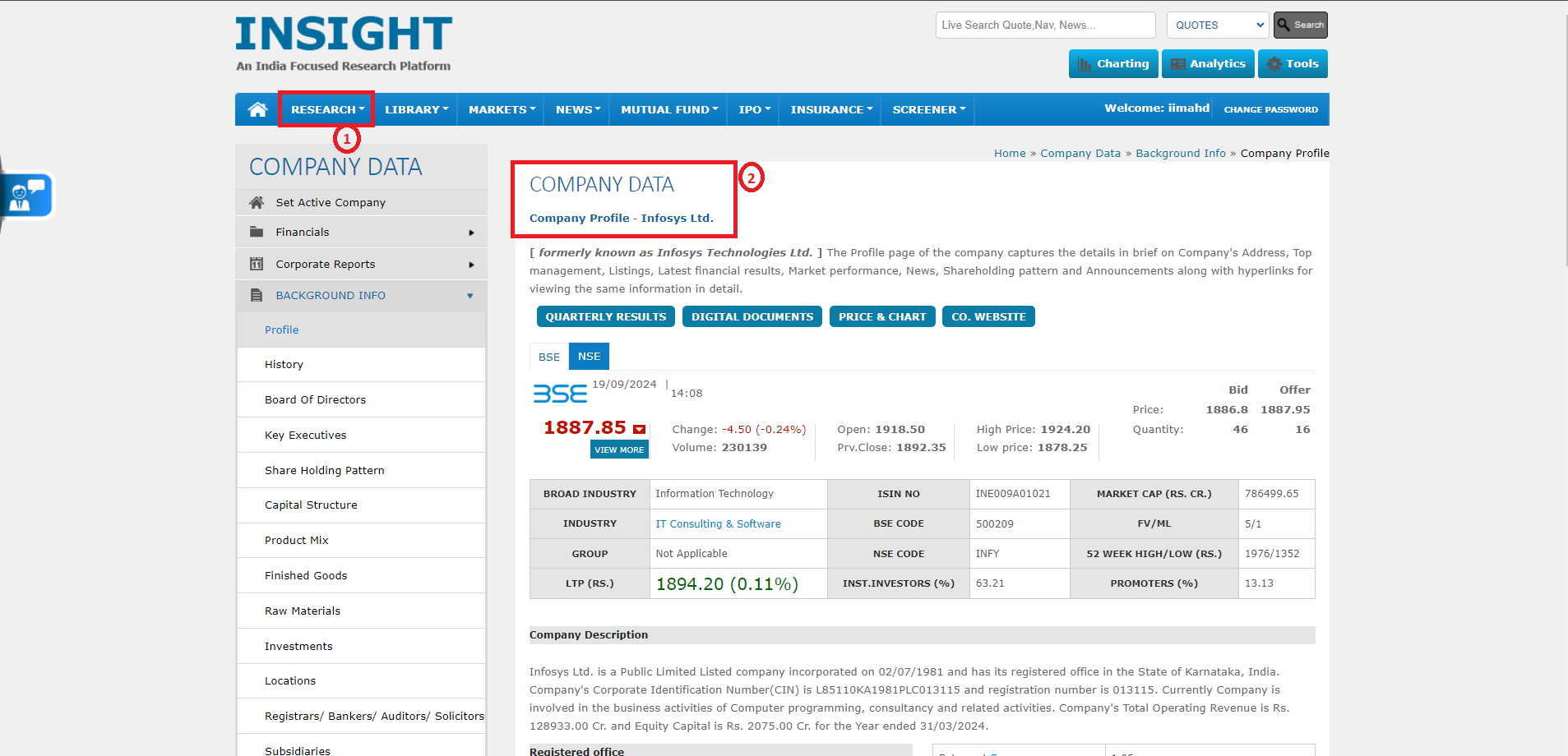Click the CHANGE PASSWORD link

1270,109
